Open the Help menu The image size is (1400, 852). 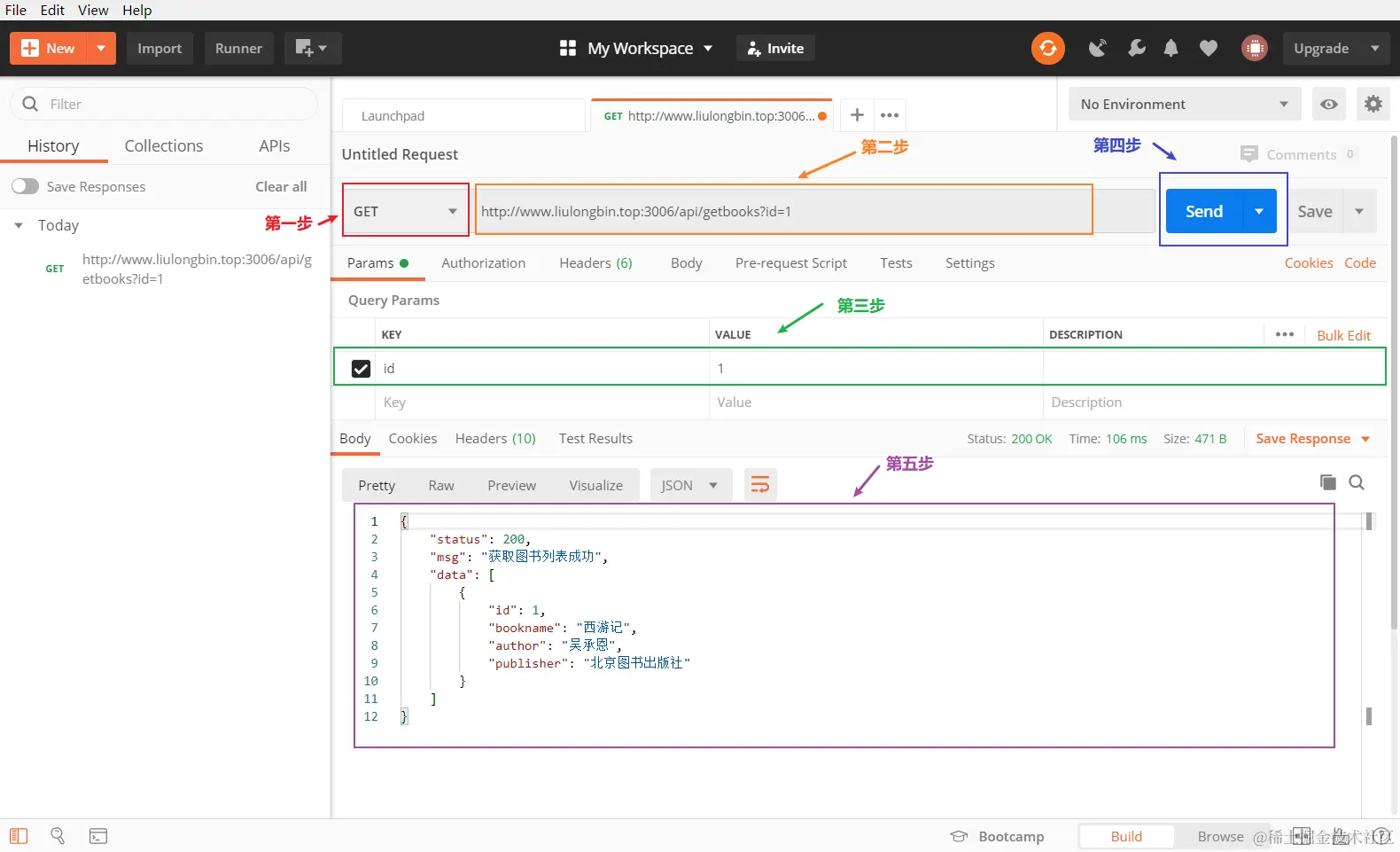pyautogui.click(x=137, y=10)
